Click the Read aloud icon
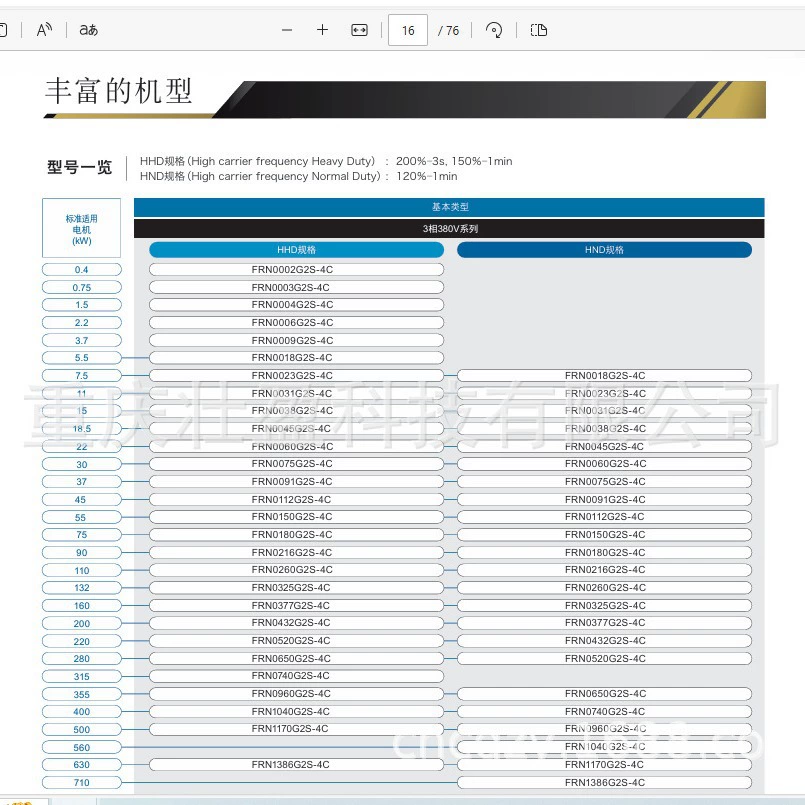805x805 pixels. point(44,30)
